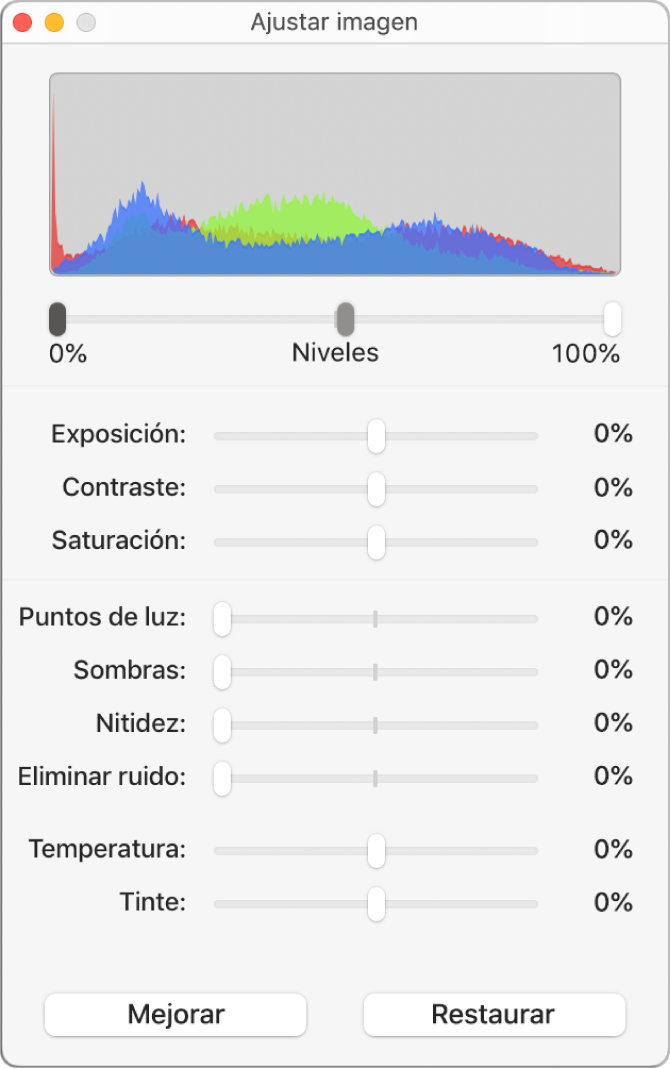Click the middle Niveles slider handle
This screenshot has height=1069, width=670.
345,318
